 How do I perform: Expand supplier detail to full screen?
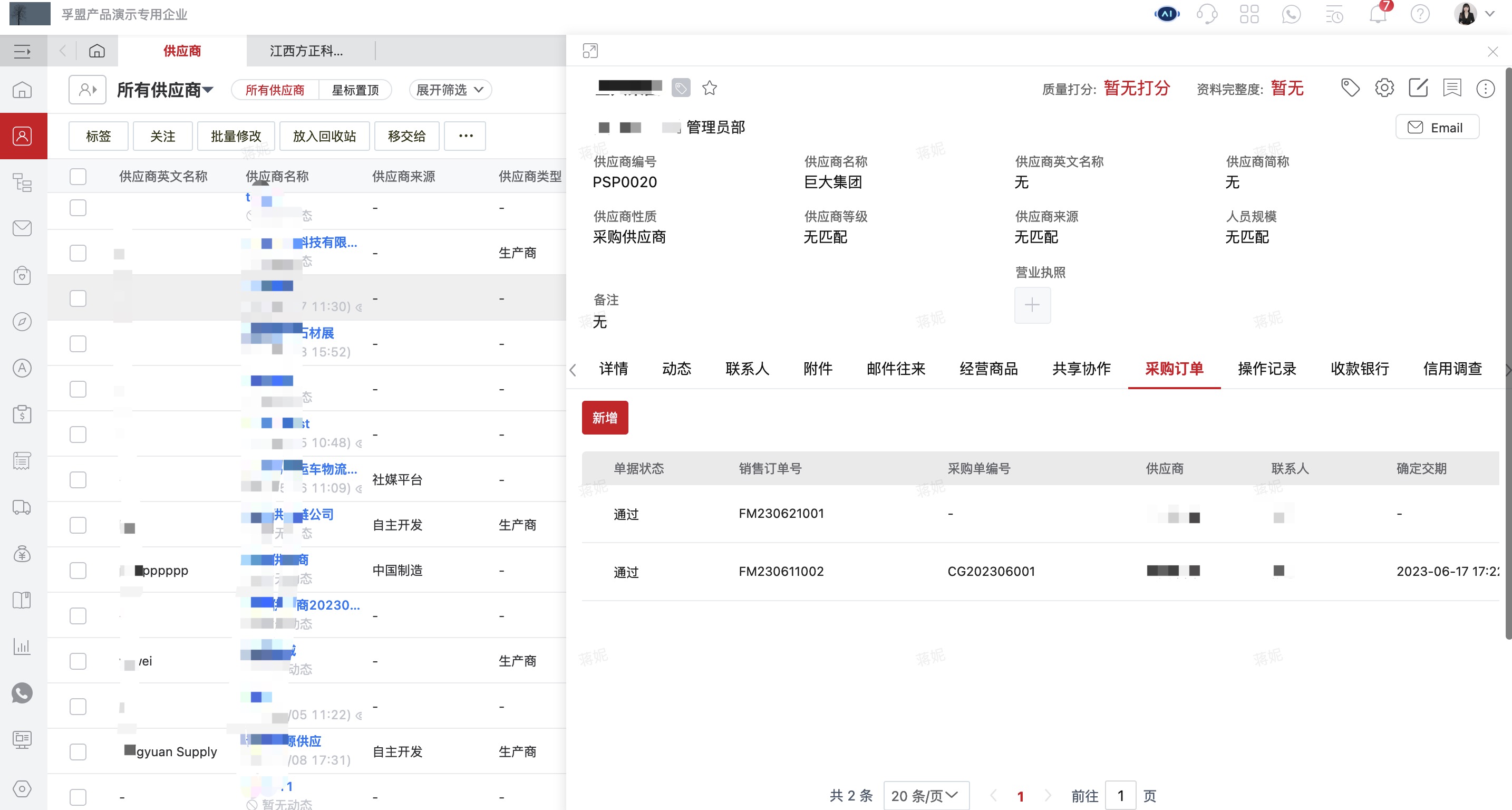[590, 51]
